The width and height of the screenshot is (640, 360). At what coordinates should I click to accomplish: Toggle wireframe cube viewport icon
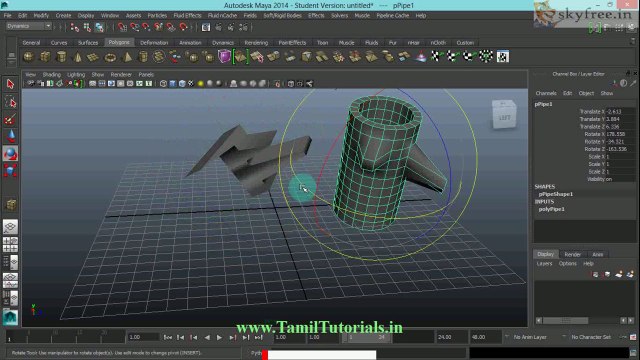coord(163,84)
